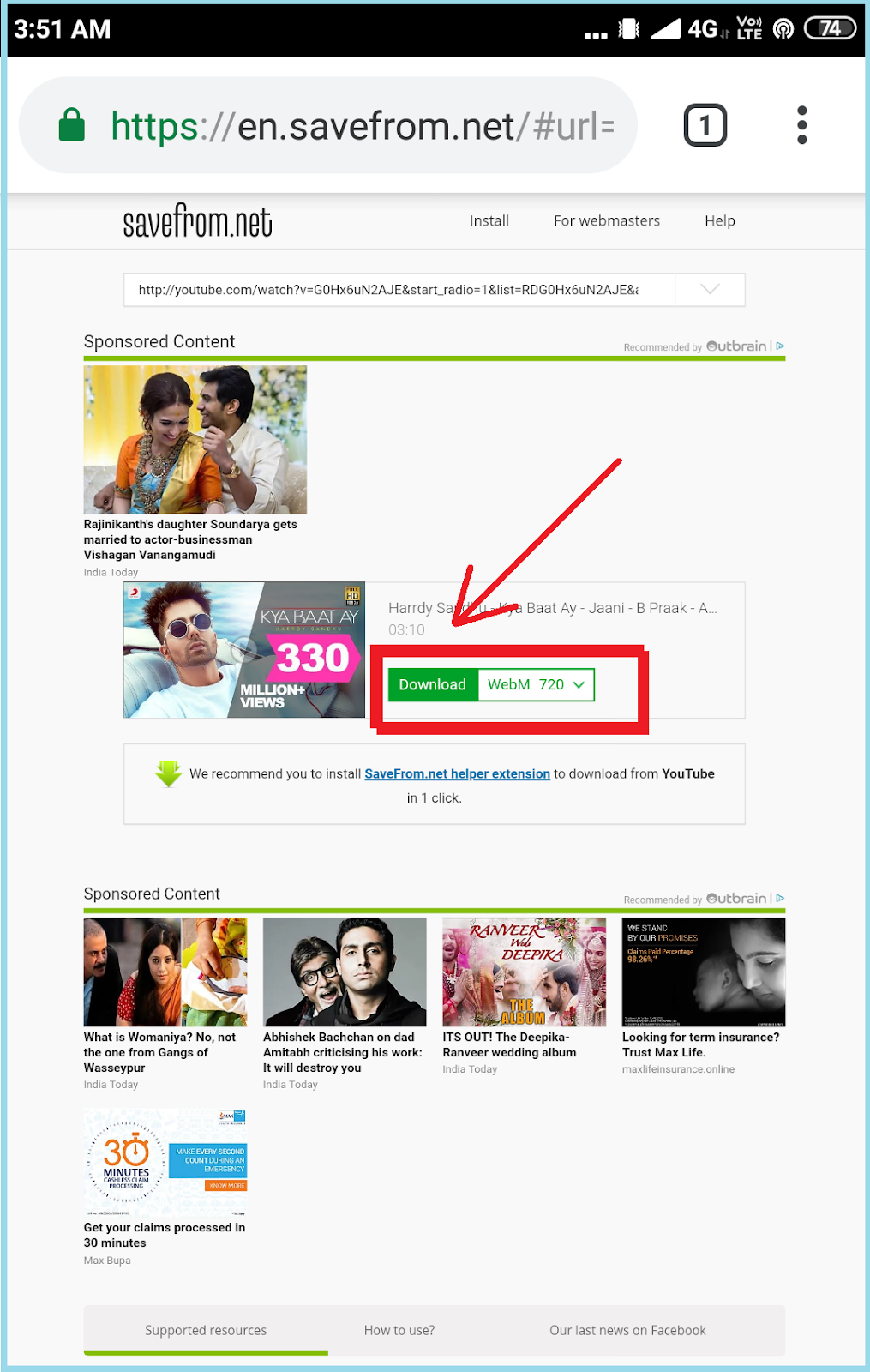Open For webmasters menu item
This screenshot has height=1372, width=870.
coord(607,221)
